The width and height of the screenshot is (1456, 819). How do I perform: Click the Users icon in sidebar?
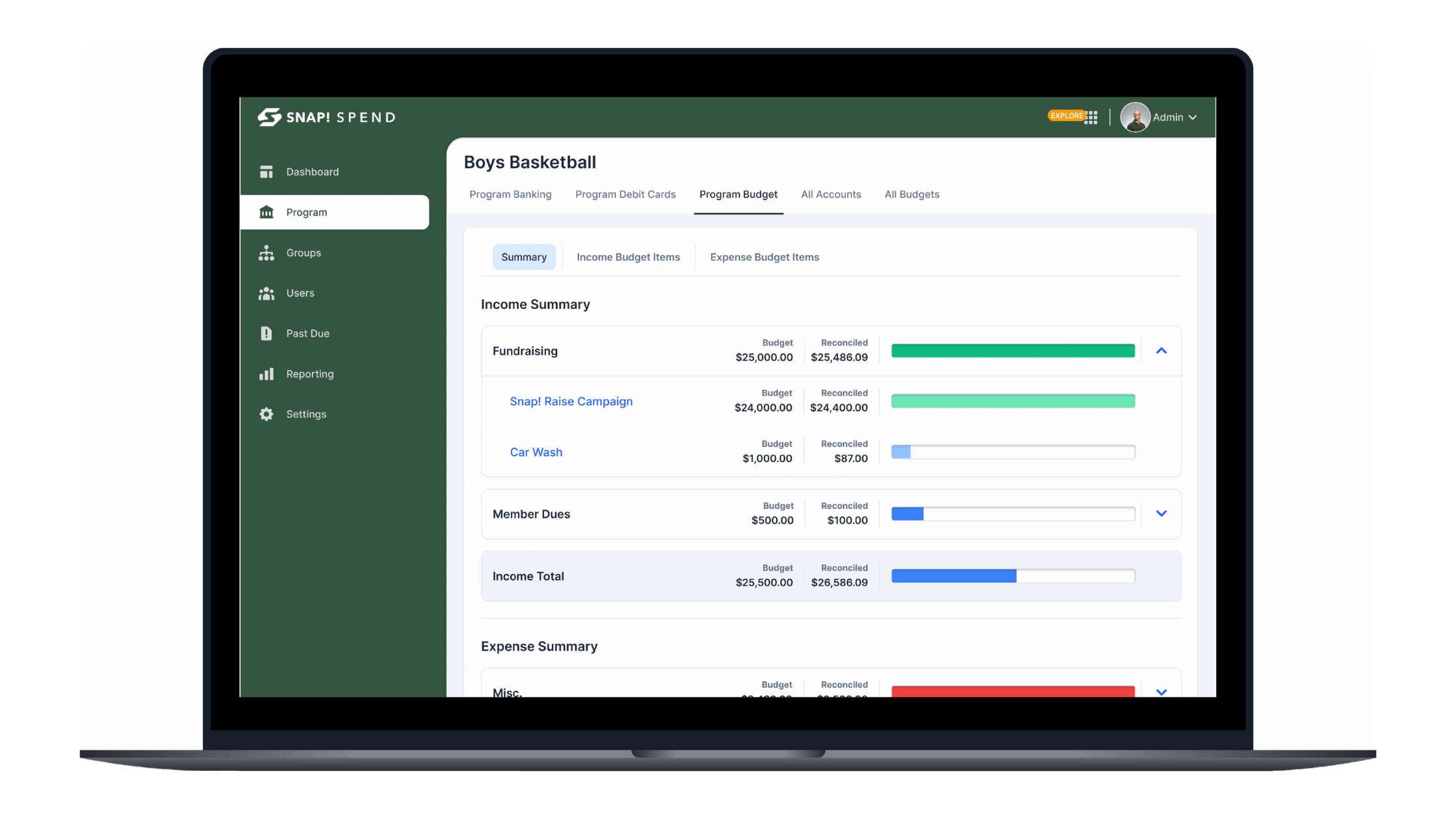(x=266, y=292)
